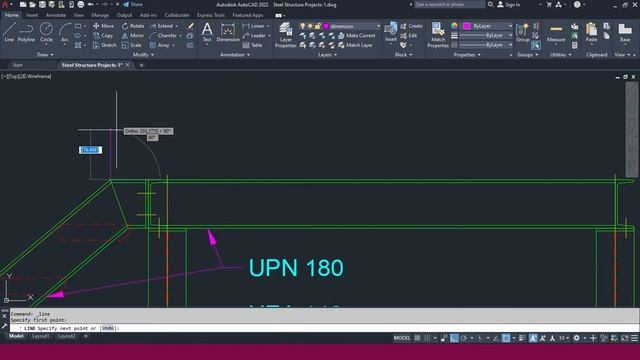The image size is (640, 360).
Task: Activate the Scale command
Action: (132, 45)
